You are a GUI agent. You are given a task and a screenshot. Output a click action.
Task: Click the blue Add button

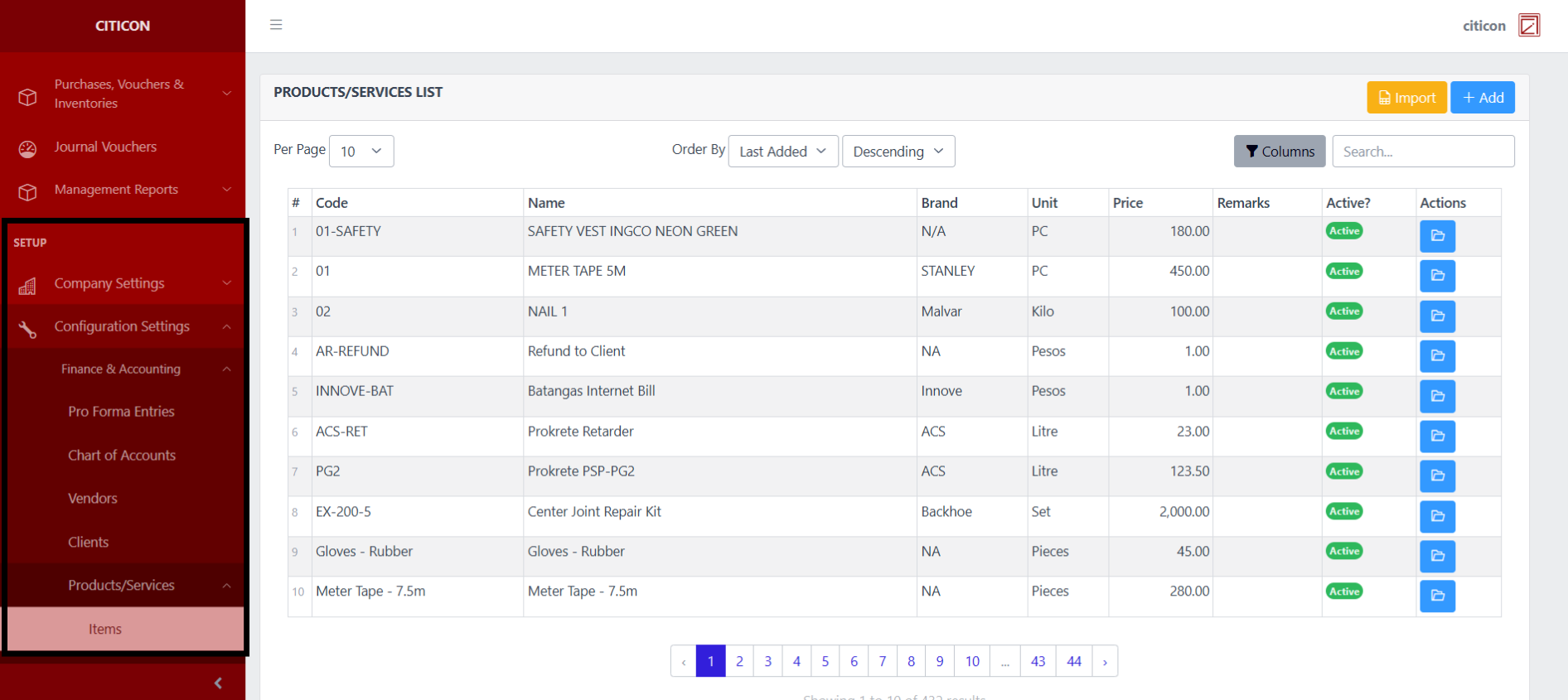(1483, 98)
